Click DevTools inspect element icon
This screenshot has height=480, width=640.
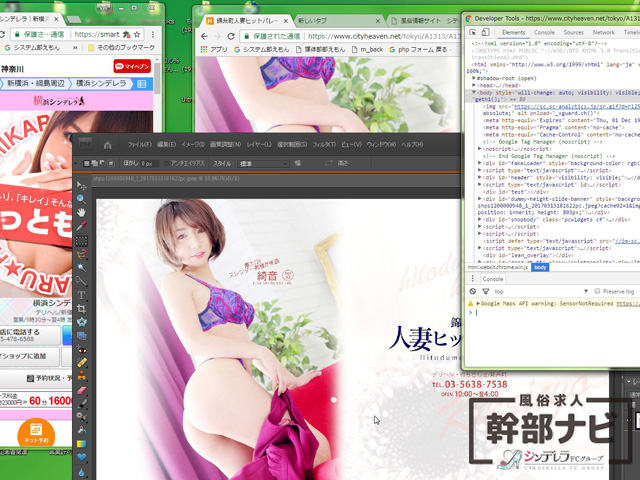pos(473,32)
